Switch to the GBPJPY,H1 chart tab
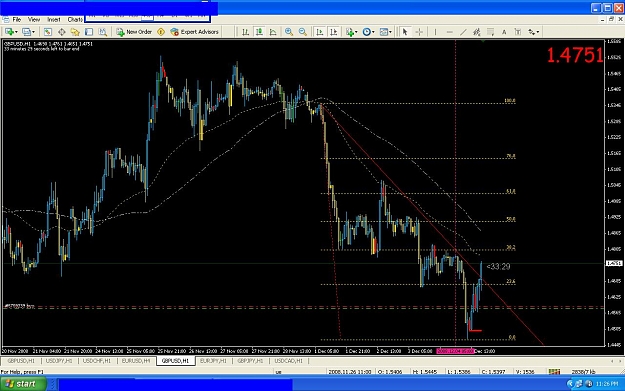This screenshot has width=625, height=391. [250, 361]
